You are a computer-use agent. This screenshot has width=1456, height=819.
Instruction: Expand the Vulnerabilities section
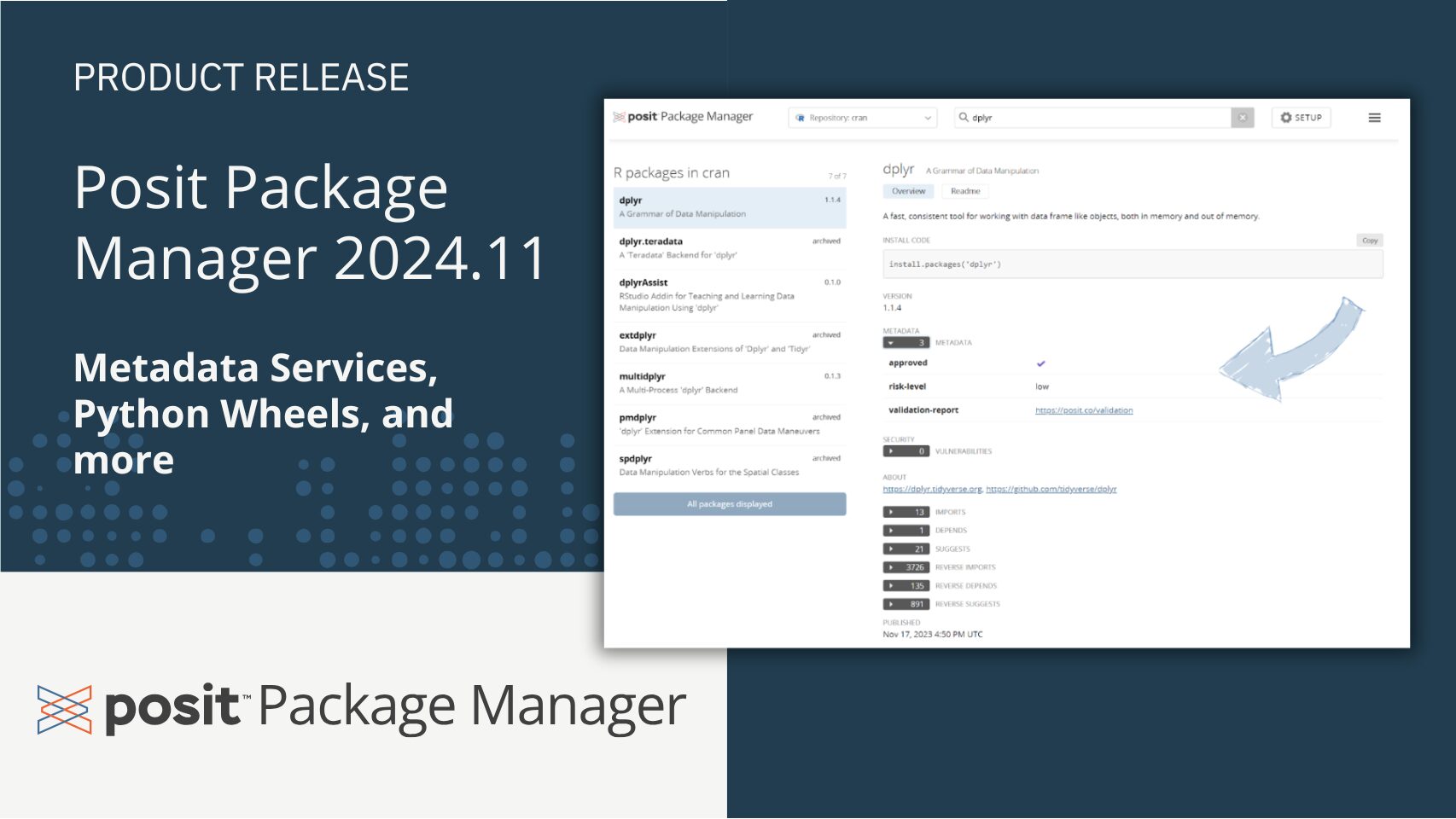(906, 451)
